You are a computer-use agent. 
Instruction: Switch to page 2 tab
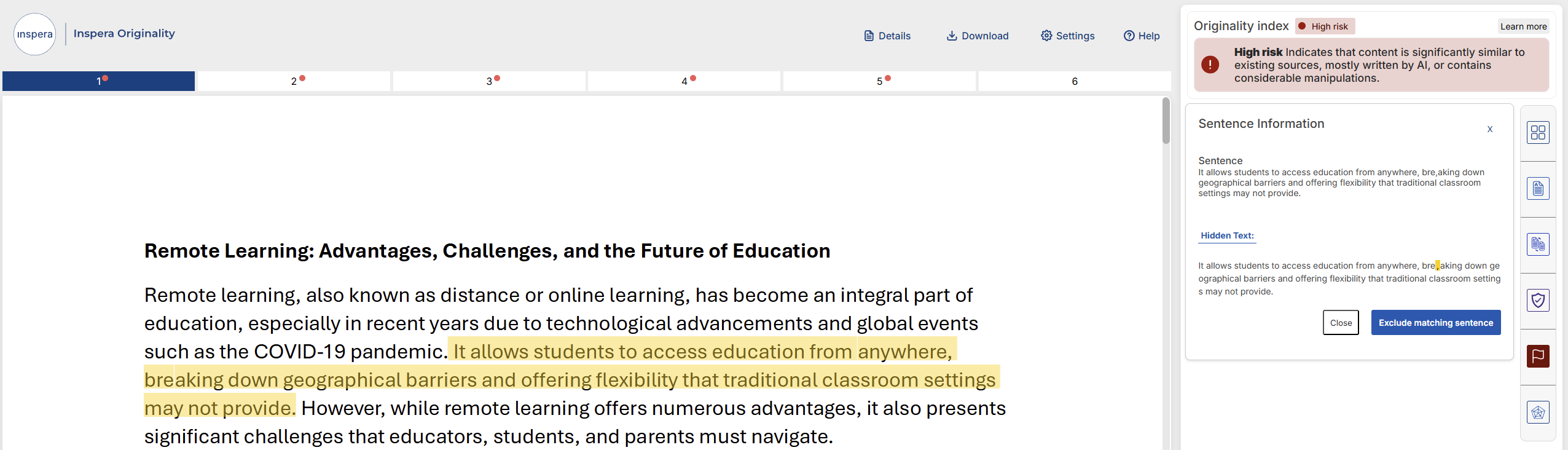coord(294,81)
